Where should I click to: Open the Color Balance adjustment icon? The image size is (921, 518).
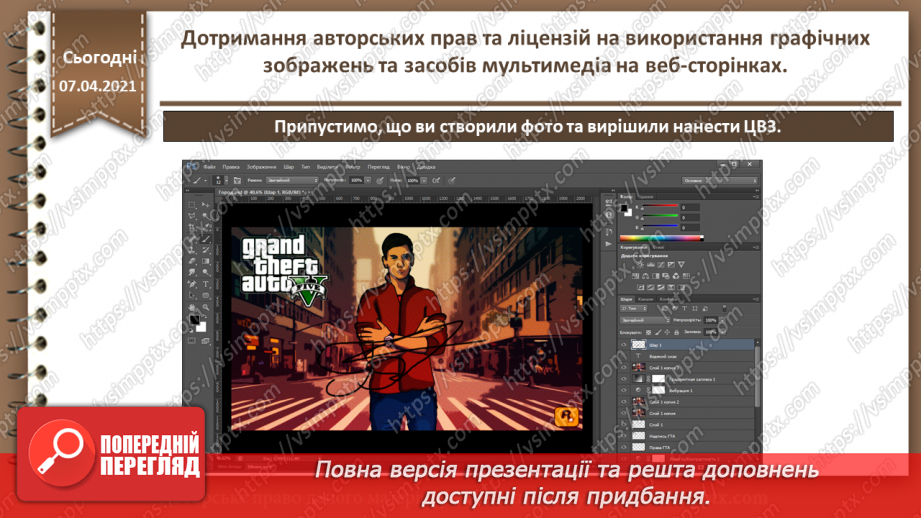(x=645, y=276)
